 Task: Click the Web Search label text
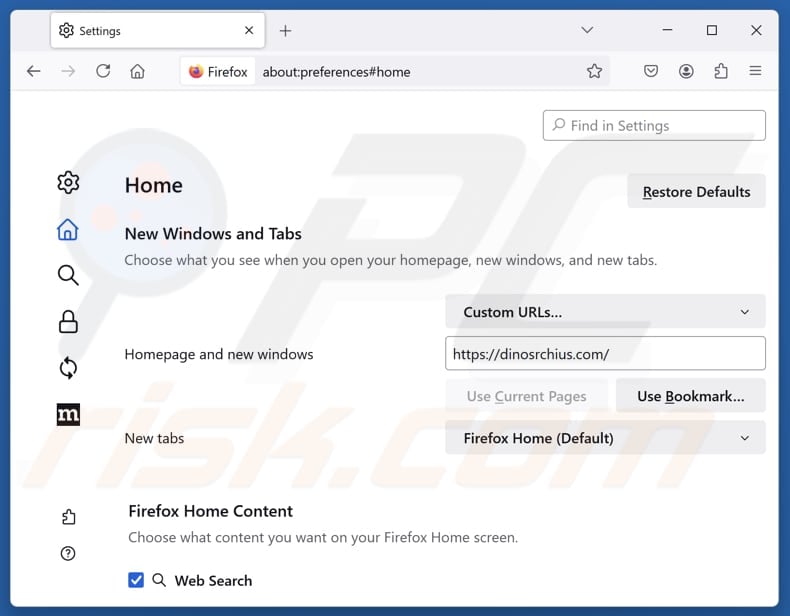pos(213,580)
